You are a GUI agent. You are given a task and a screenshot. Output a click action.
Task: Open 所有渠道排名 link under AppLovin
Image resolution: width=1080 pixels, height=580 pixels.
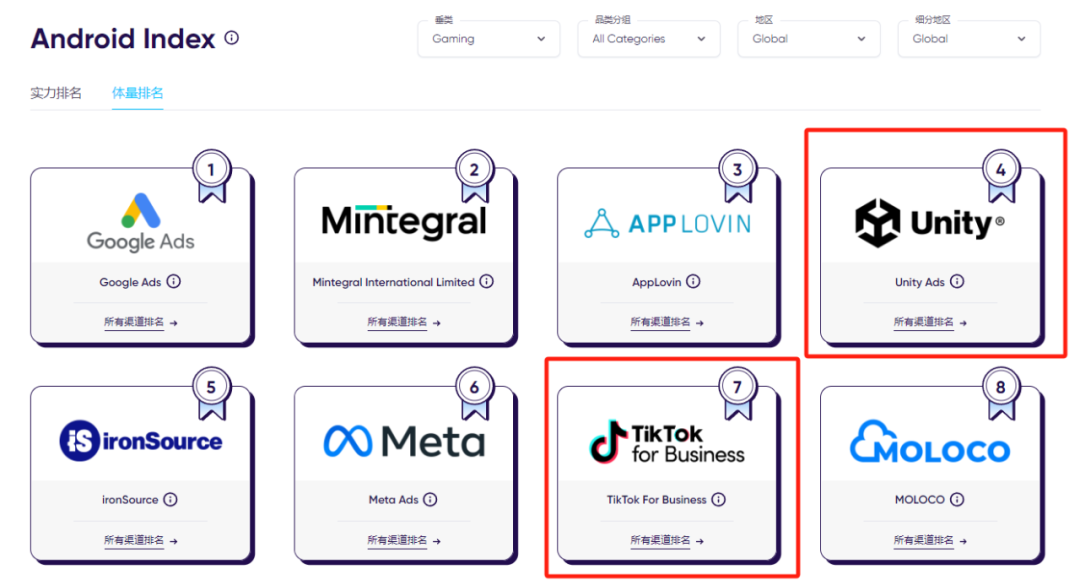click(x=667, y=322)
